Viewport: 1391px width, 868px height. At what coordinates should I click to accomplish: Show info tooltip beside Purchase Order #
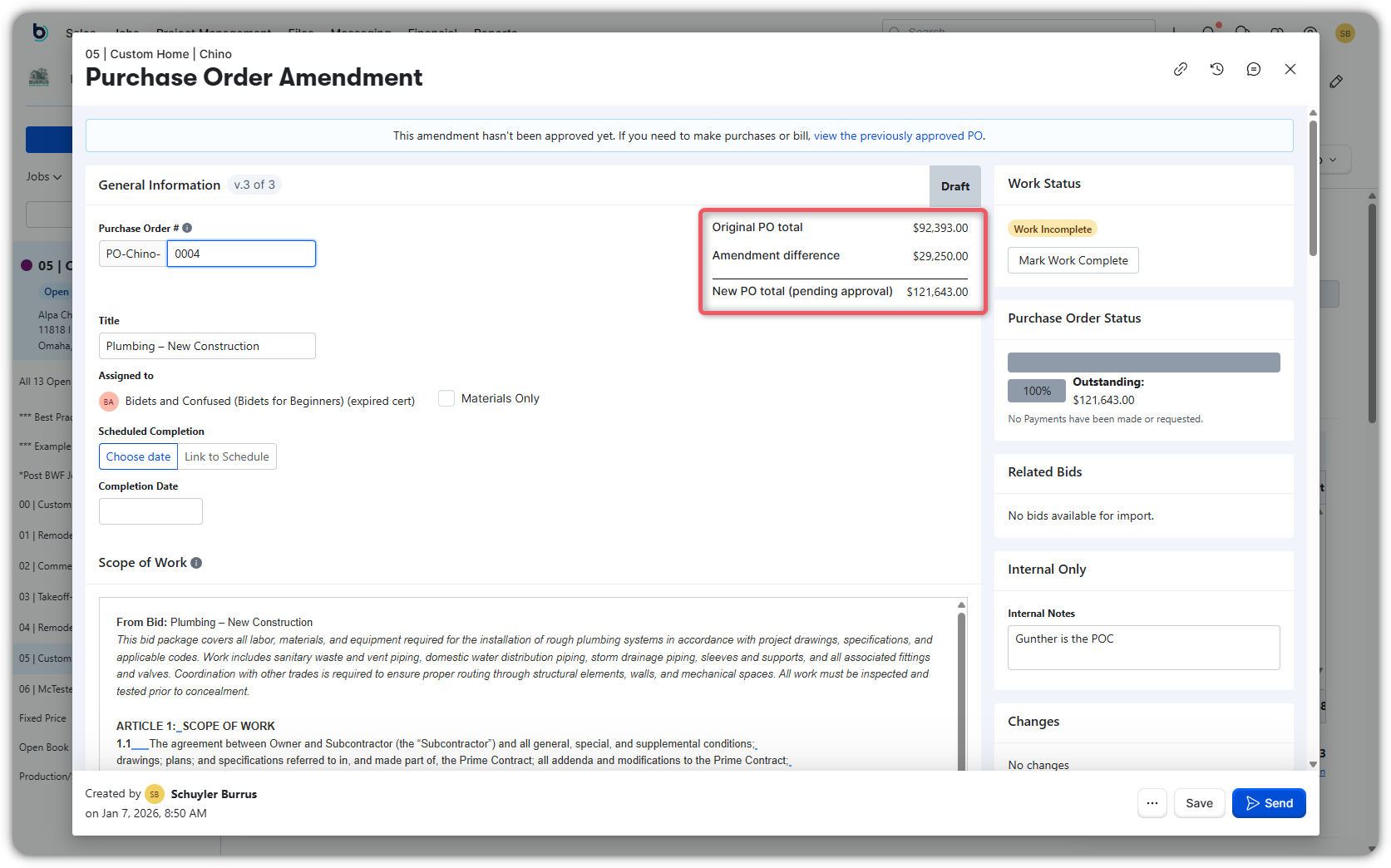point(187,228)
